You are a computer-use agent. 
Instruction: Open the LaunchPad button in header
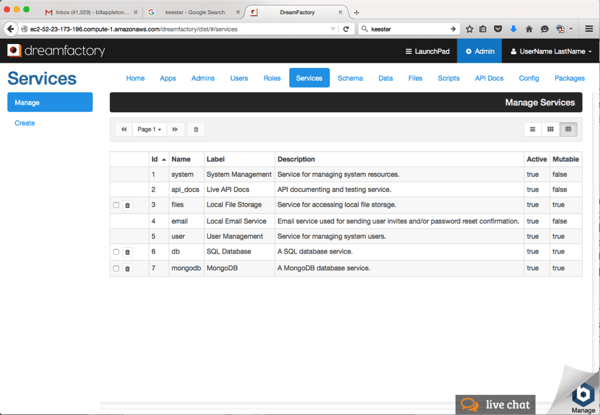pyautogui.click(x=427, y=51)
